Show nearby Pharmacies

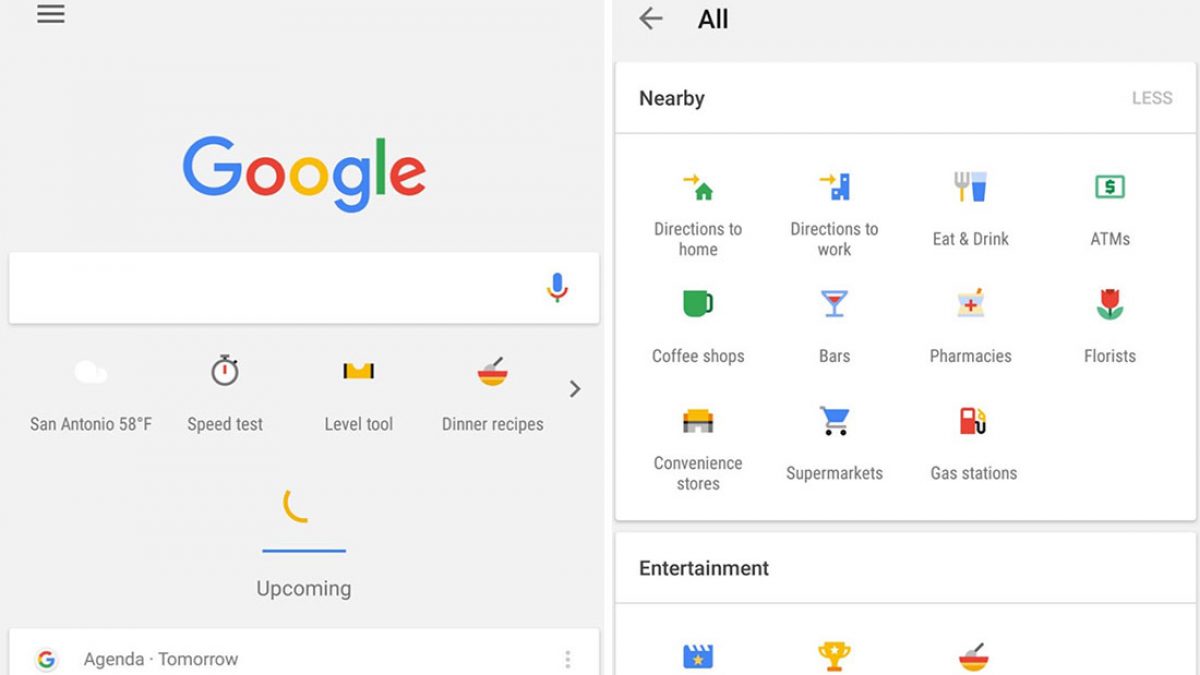click(971, 326)
